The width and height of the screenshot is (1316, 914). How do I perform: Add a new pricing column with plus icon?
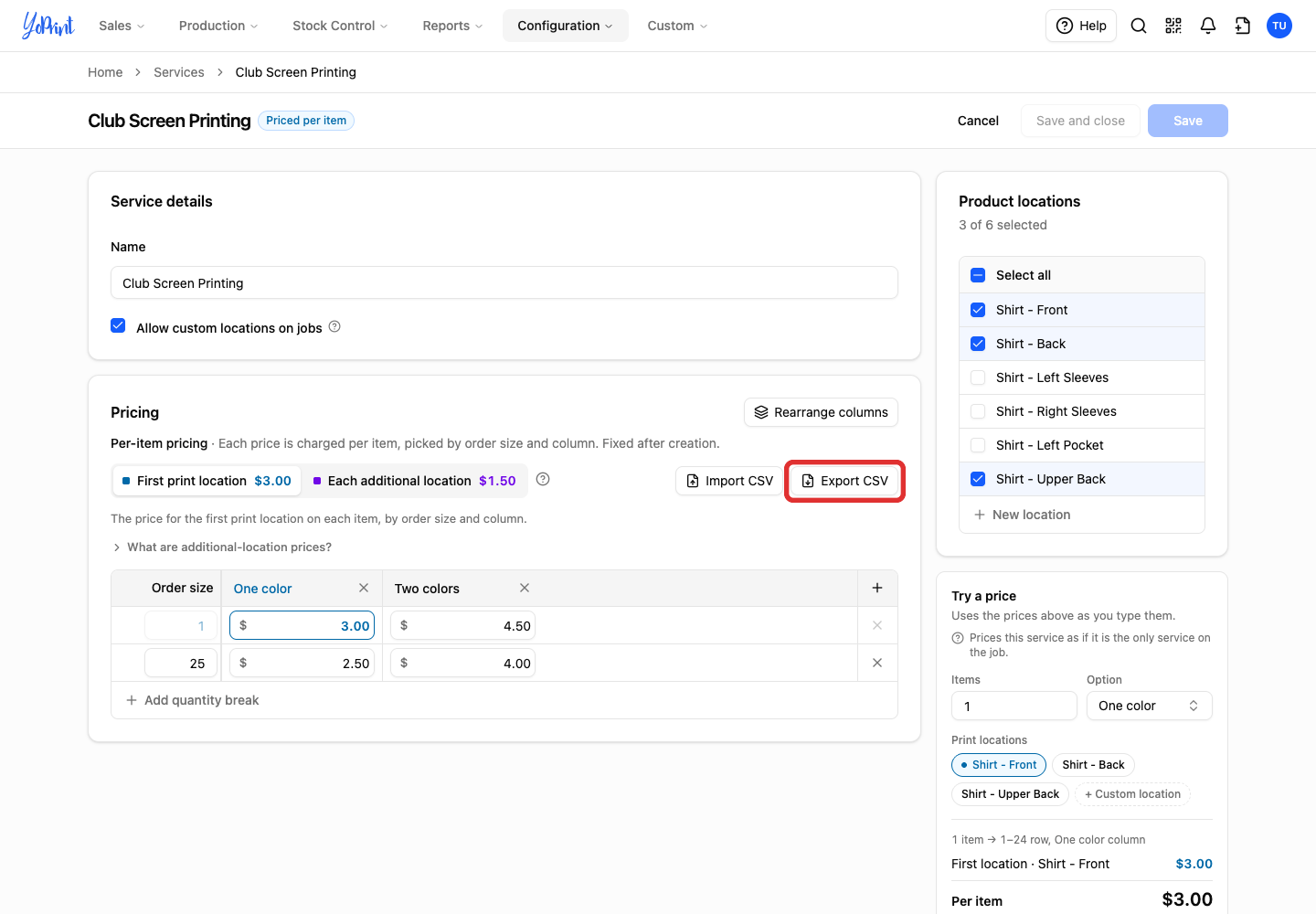(x=877, y=588)
